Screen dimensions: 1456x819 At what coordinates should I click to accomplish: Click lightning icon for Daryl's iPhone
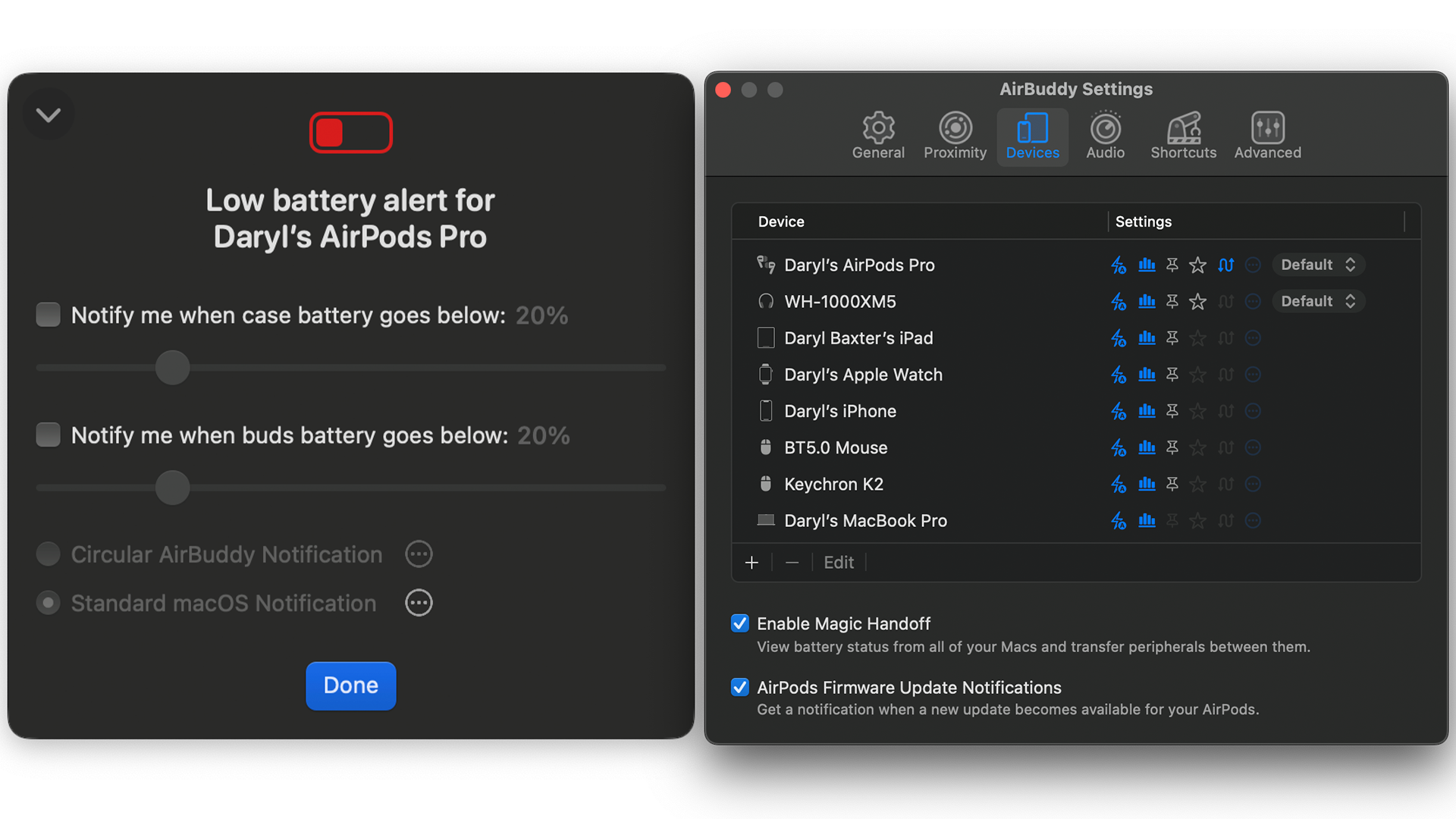point(1119,411)
